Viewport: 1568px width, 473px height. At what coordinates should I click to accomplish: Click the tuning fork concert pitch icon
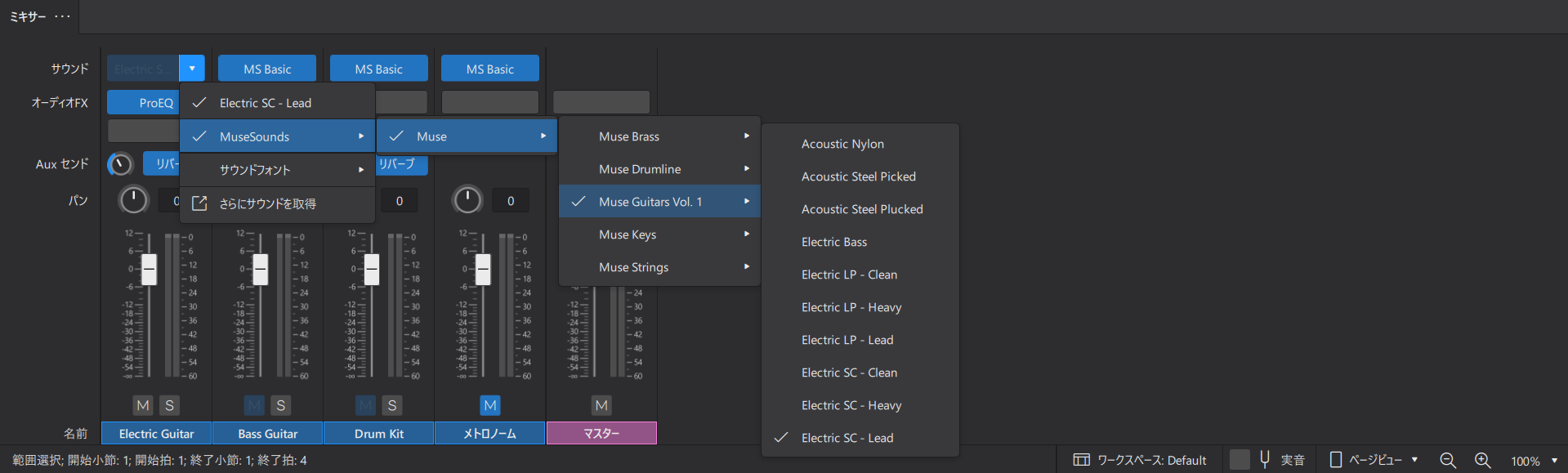click(1265, 459)
